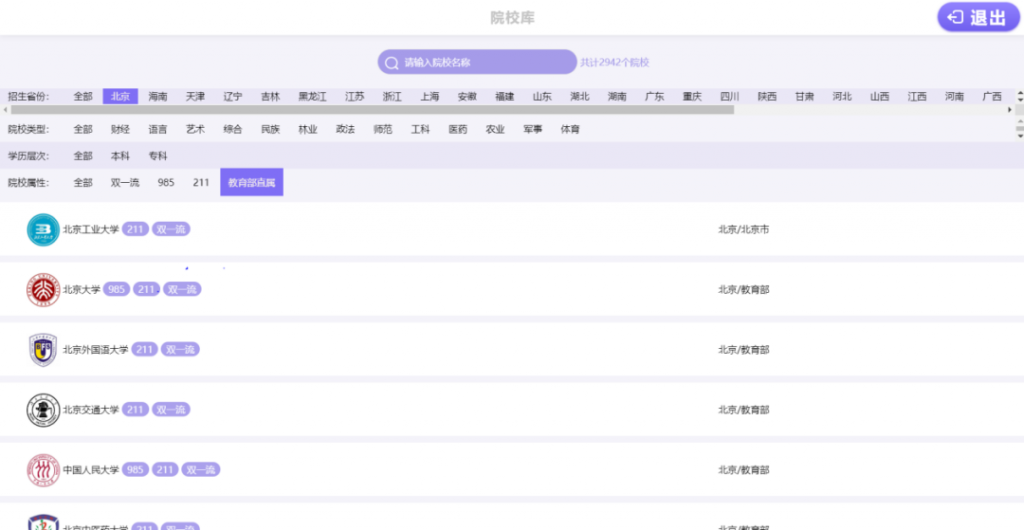Click the Beijing University of Chinese Medicine logo

click(x=43, y=522)
